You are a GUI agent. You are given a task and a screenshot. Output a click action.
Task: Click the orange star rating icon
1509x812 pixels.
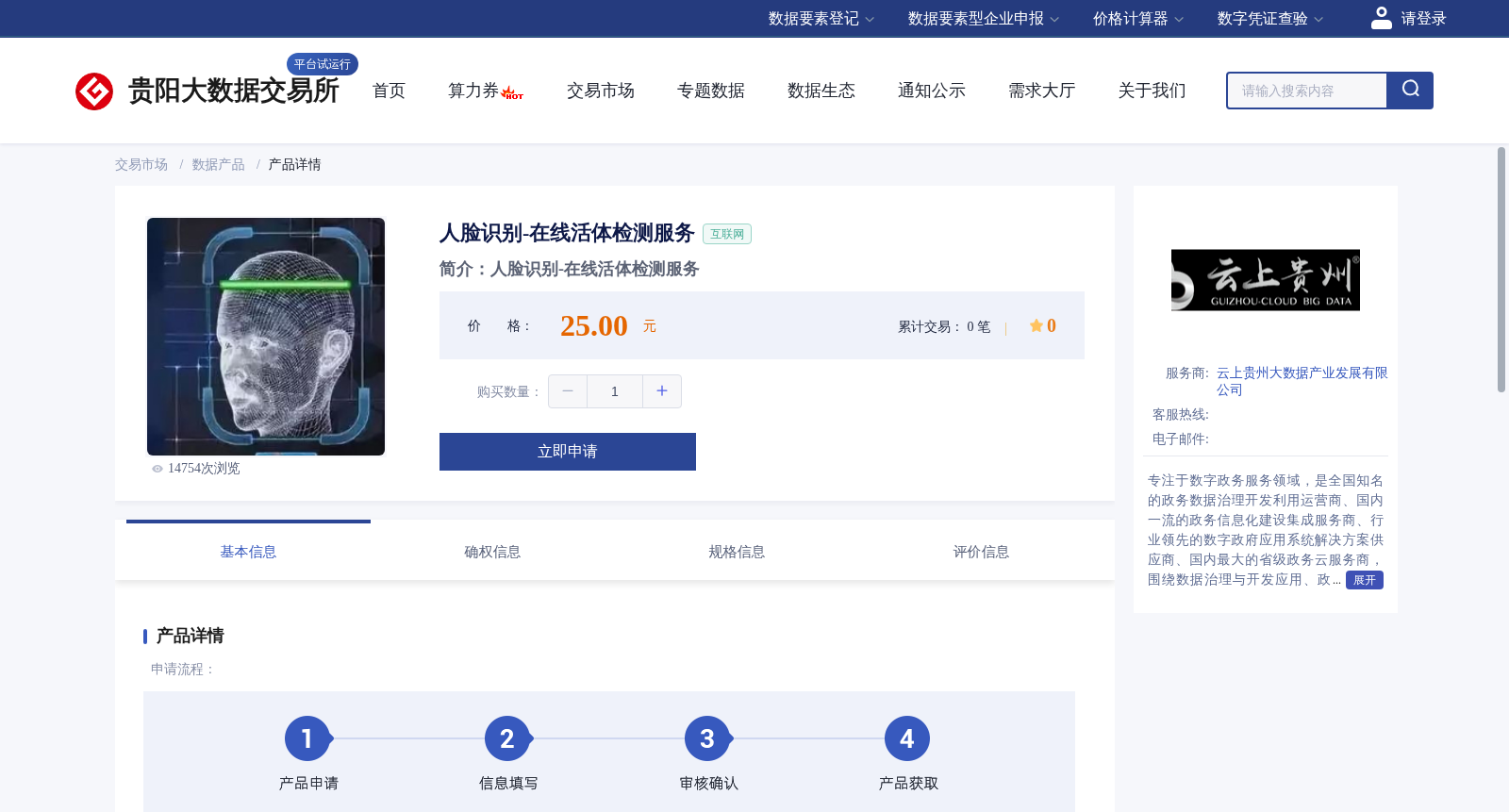coord(1036,325)
